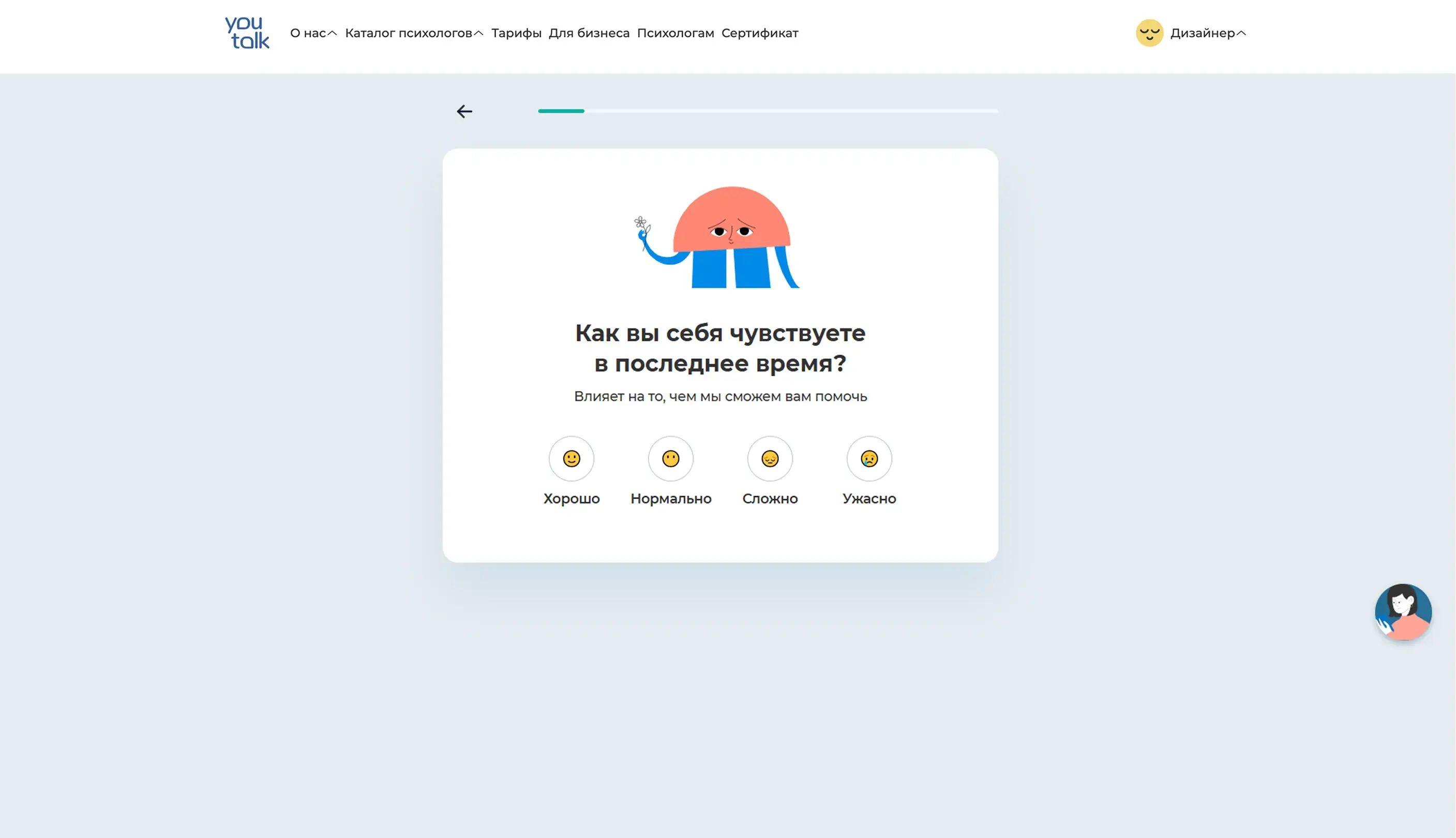Screen dimensions: 1456x838
Task: Expand the 'Каталог психологов' dropdown
Action: pyautogui.click(x=414, y=34)
